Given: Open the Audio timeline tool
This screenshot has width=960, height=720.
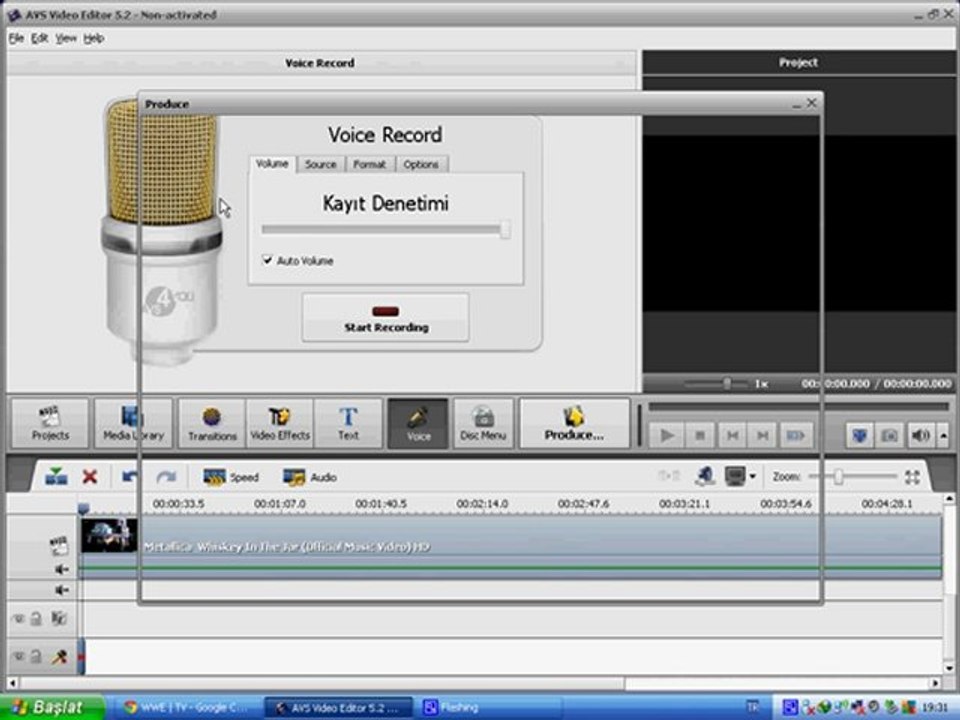Looking at the screenshot, I should tap(310, 477).
